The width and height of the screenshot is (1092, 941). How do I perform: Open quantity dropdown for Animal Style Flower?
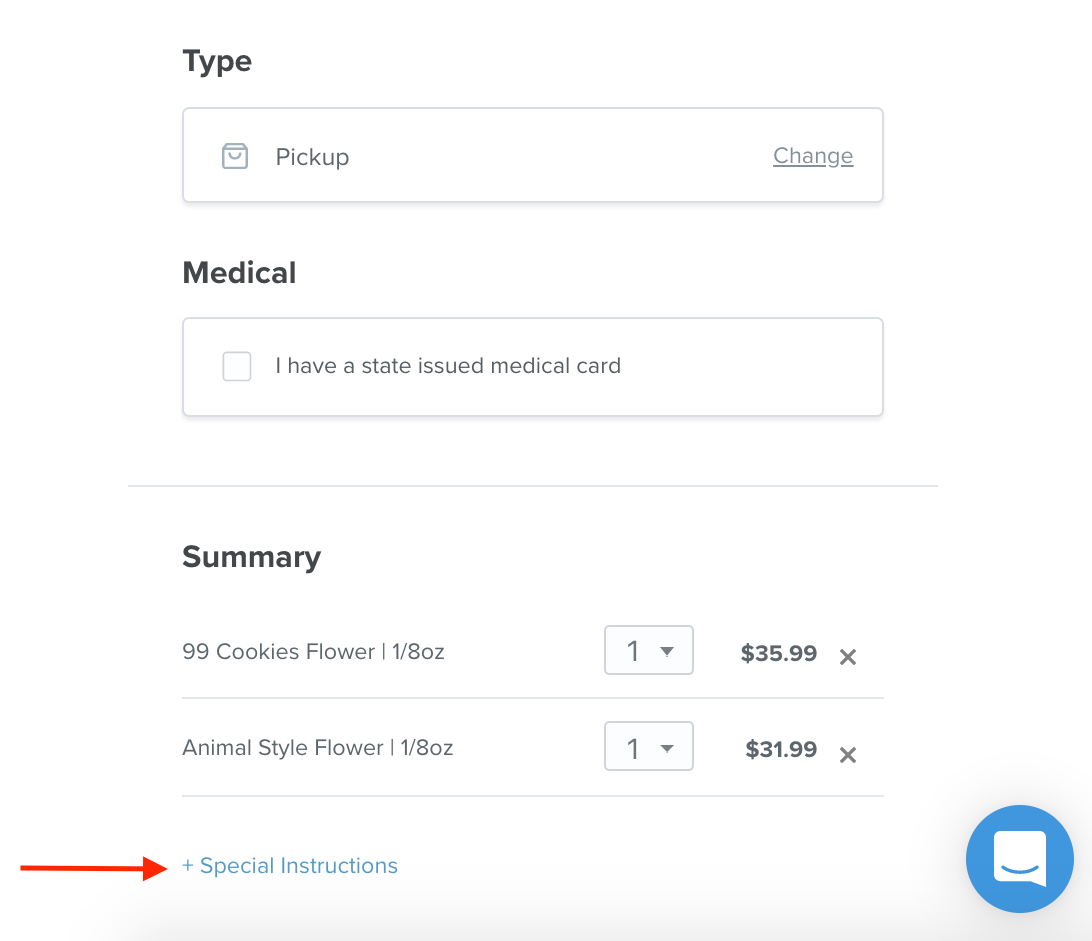pyautogui.click(x=649, y=747)
